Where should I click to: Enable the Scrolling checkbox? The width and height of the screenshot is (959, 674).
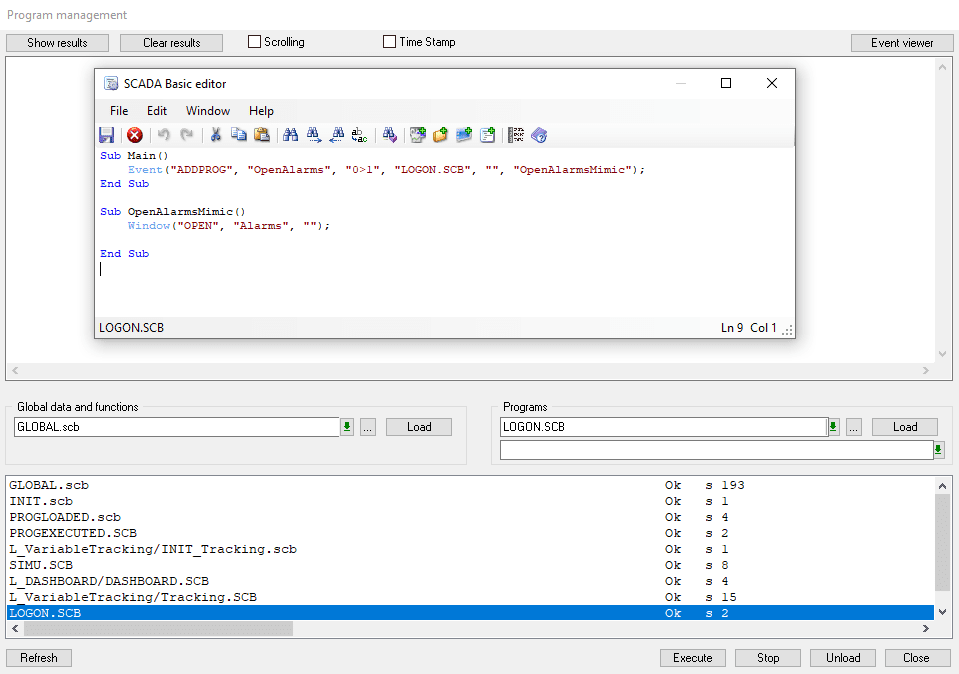point(255,42)
